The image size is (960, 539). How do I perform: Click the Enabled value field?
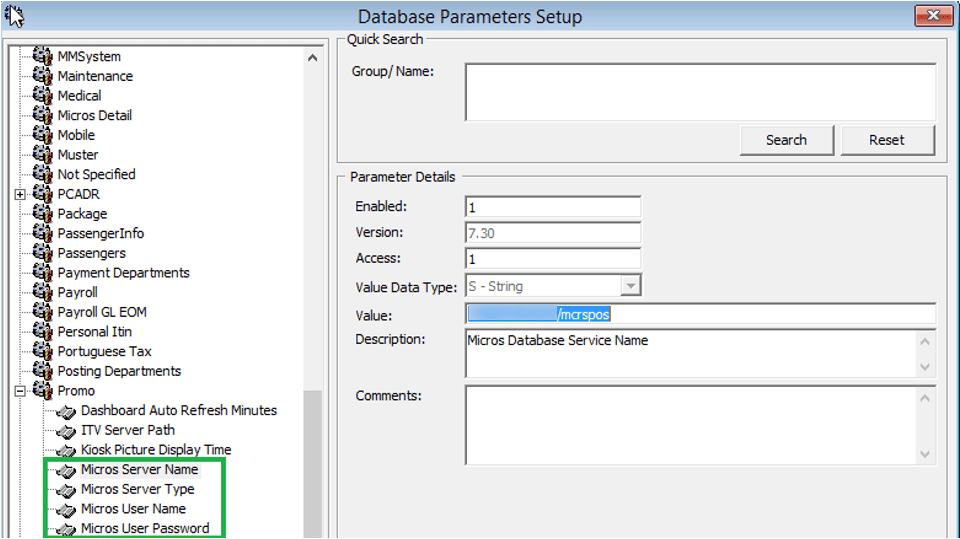(553, 207)
